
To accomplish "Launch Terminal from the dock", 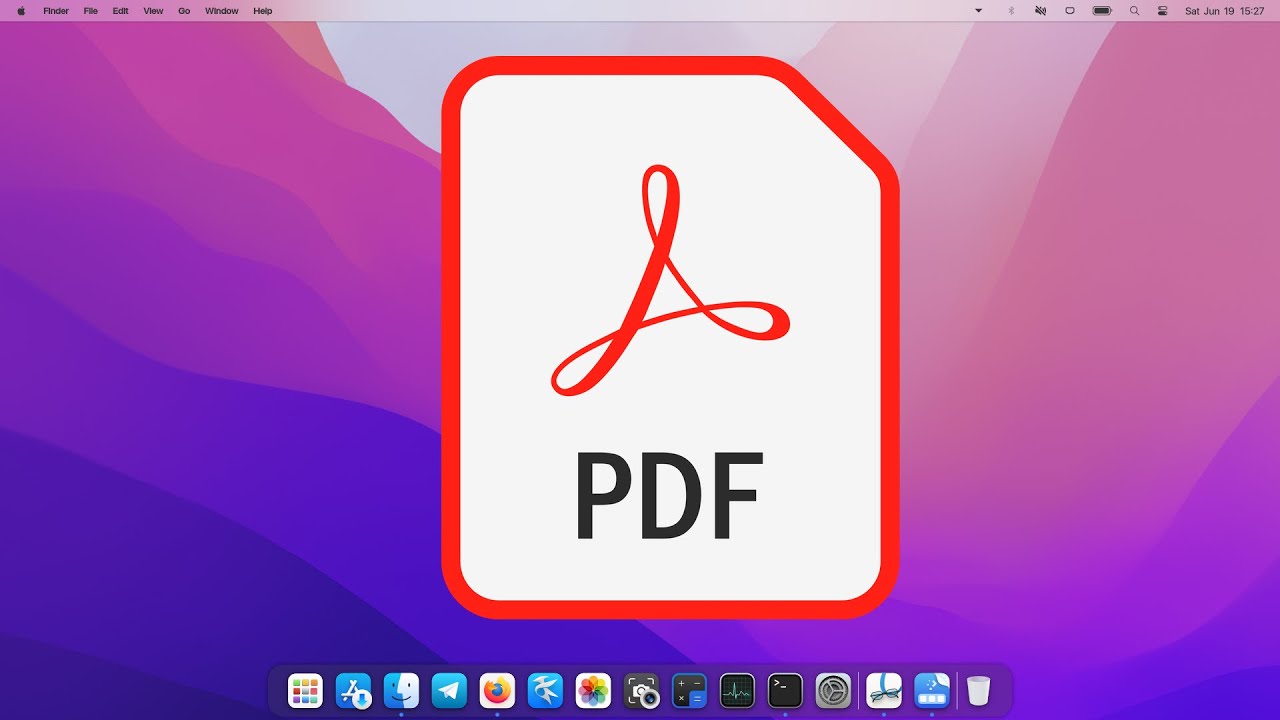I will pyautogui.click(x=785, y=691).
